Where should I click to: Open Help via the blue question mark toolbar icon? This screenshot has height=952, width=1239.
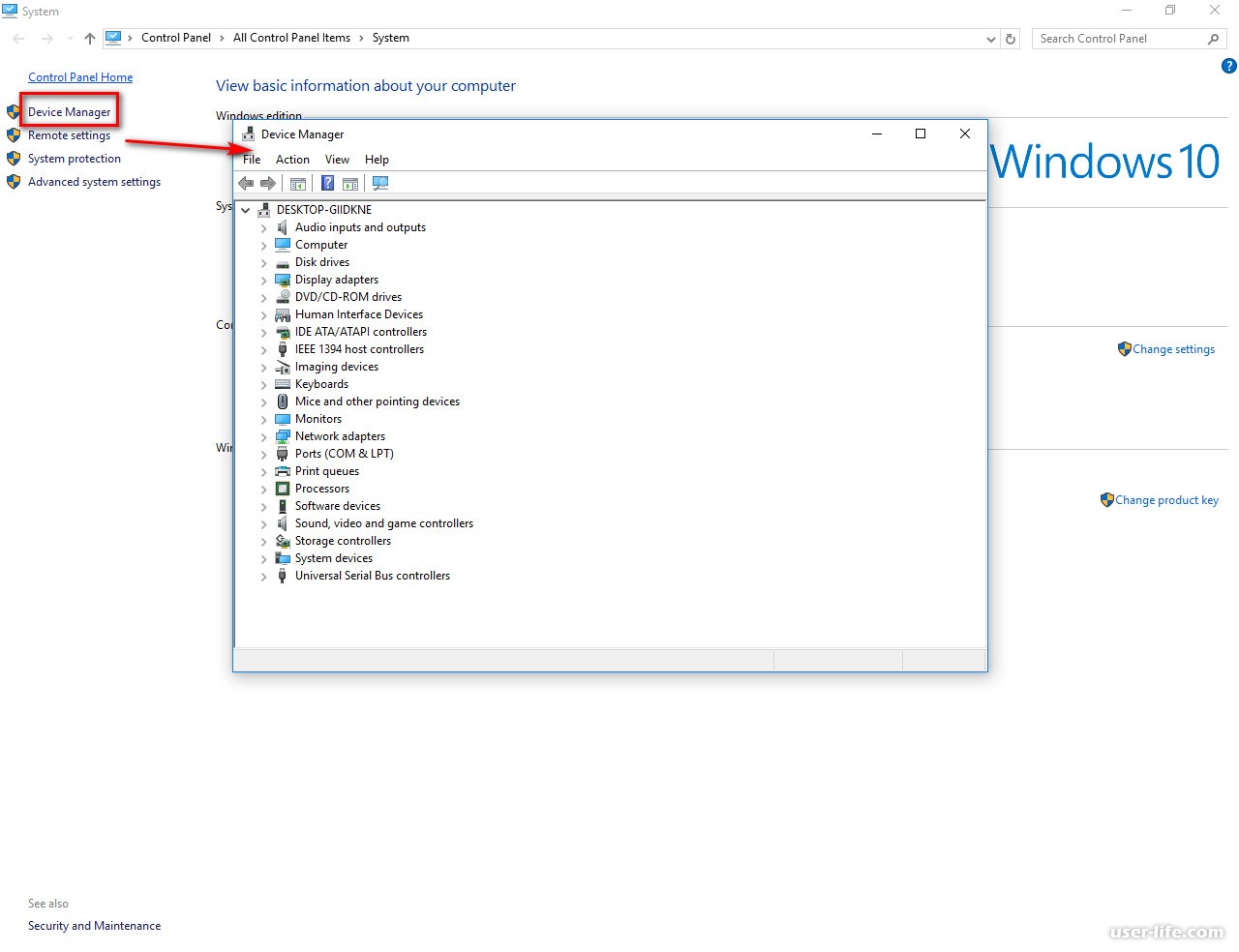pos(328,184)
